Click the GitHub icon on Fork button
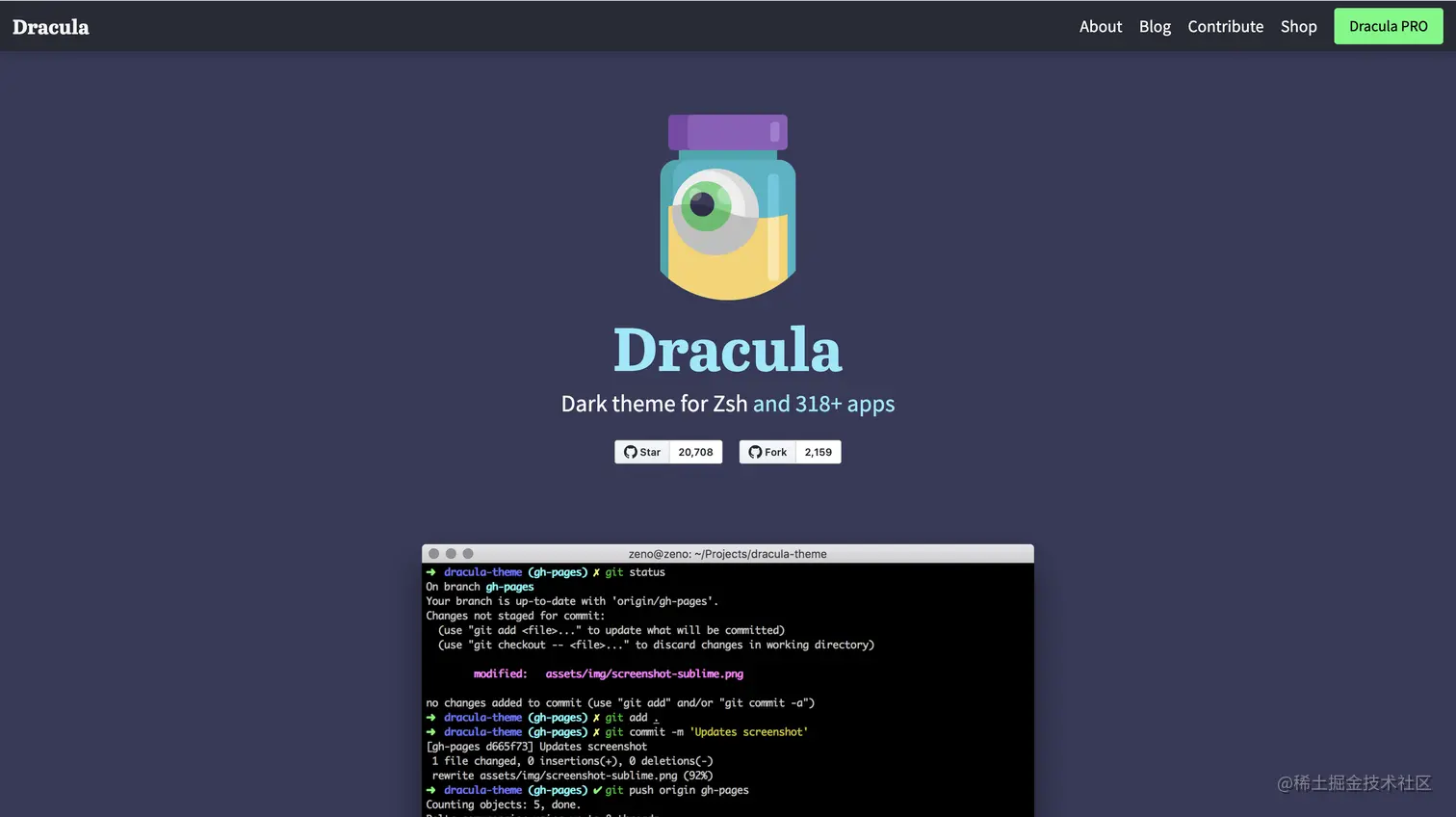The width and height of the screenshot is (1456, 817). click(x=755, y=452)
